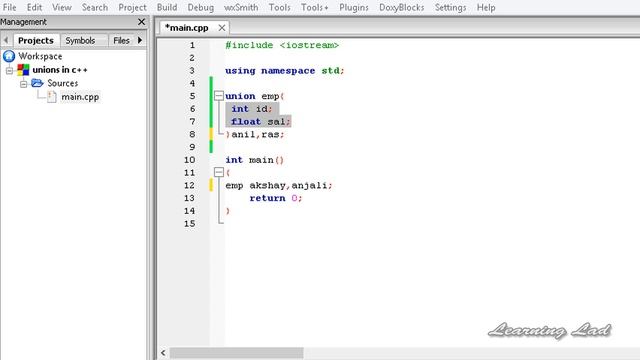
Task: Click the horizontal scrollbar left arrow
Action: pos(163,353)
